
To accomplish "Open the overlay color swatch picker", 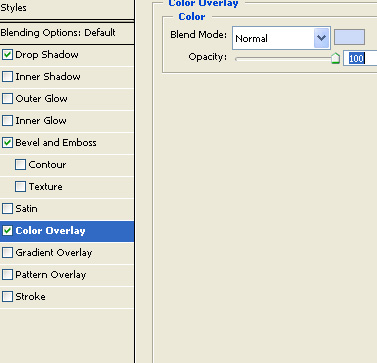I will pyautogui.click(x=349, y=37).
